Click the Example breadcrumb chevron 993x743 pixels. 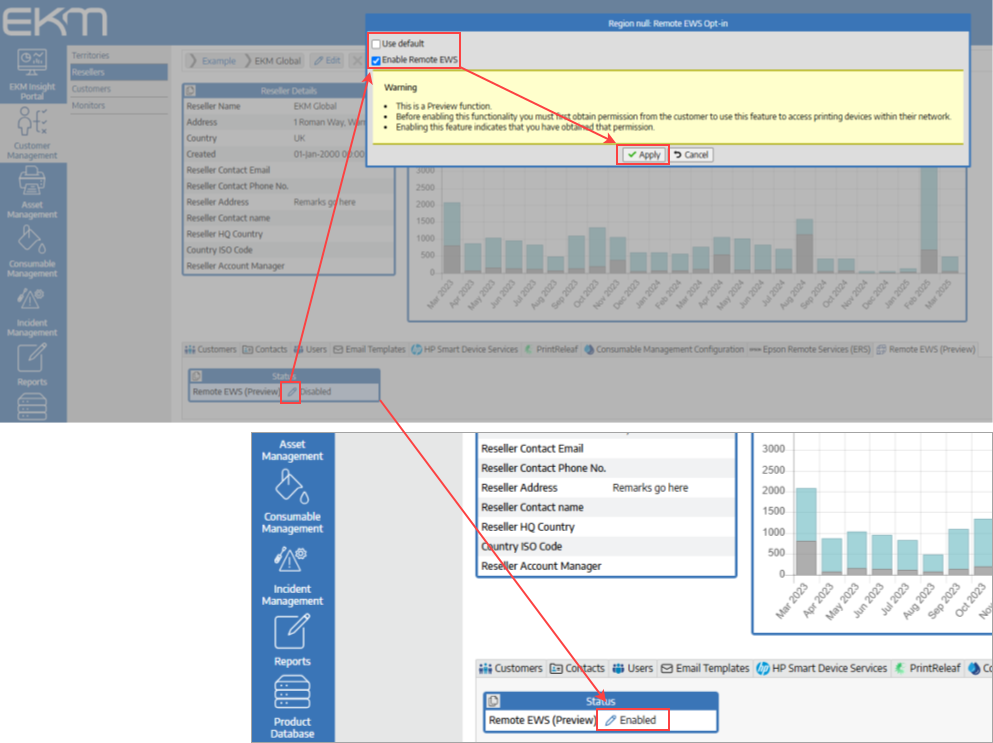(193, 61)
